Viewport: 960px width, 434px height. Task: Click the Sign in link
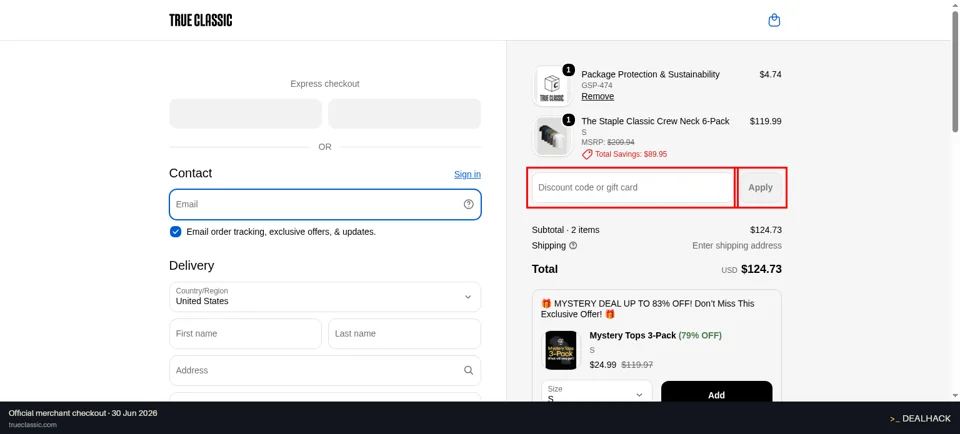tap(467, 174)
